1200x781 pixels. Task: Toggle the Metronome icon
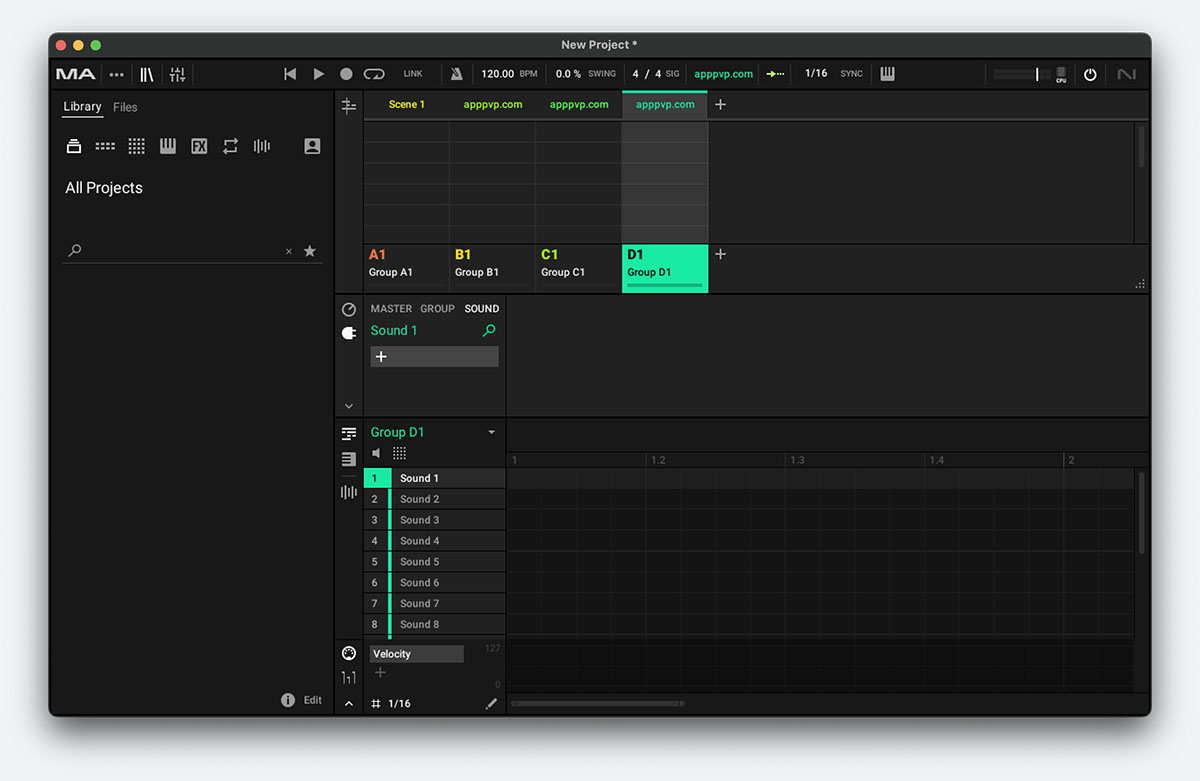(456, 74)
